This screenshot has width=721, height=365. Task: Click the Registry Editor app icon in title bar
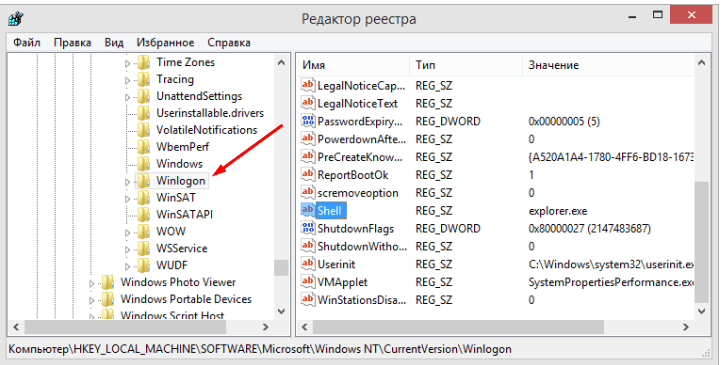16,19
